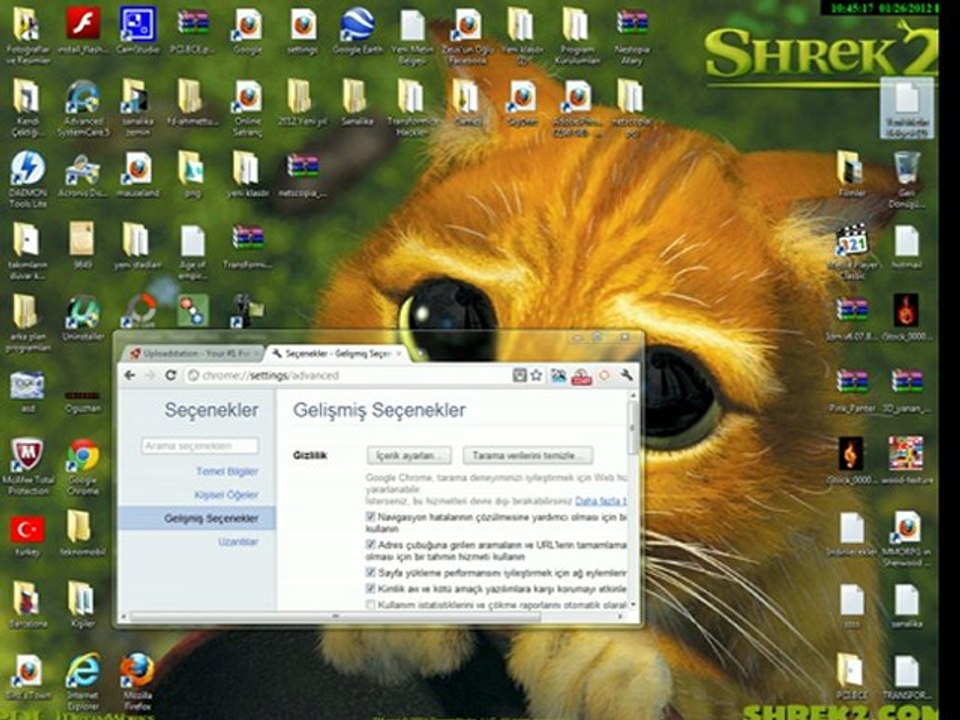Open the Recycle Bin desktop icon

(x=907, y=179)
